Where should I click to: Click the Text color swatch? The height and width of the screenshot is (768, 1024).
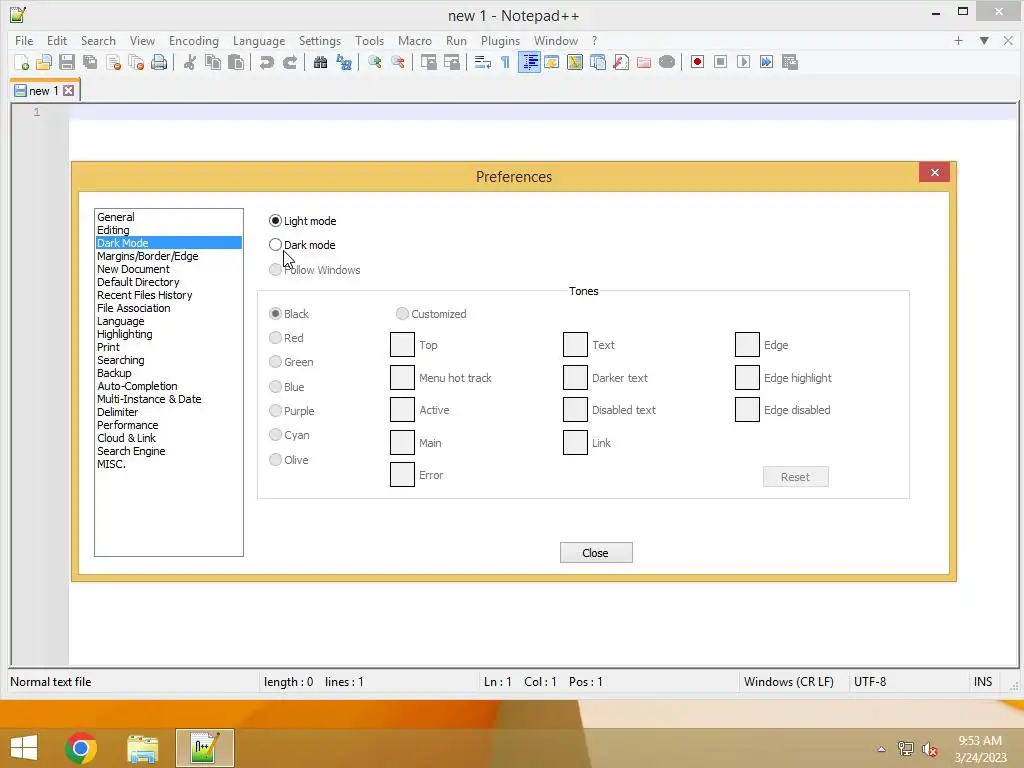pyautogui.click(x=575, y=345)
